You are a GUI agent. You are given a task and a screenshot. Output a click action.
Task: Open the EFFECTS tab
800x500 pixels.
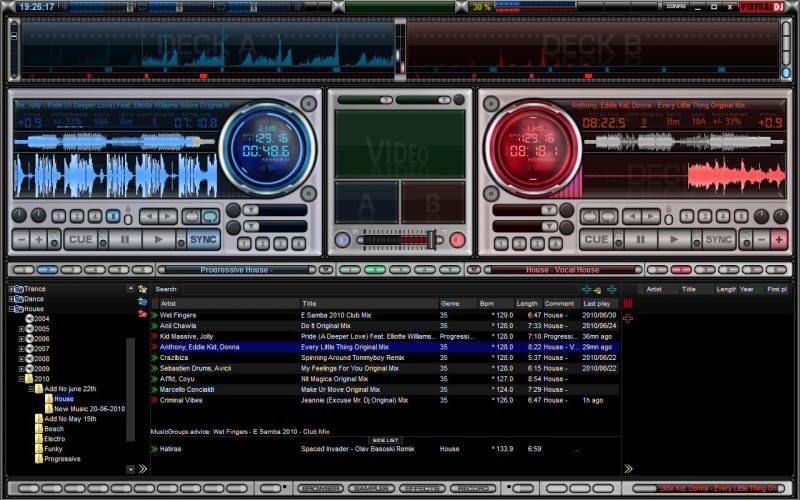(x=422, y=488)
